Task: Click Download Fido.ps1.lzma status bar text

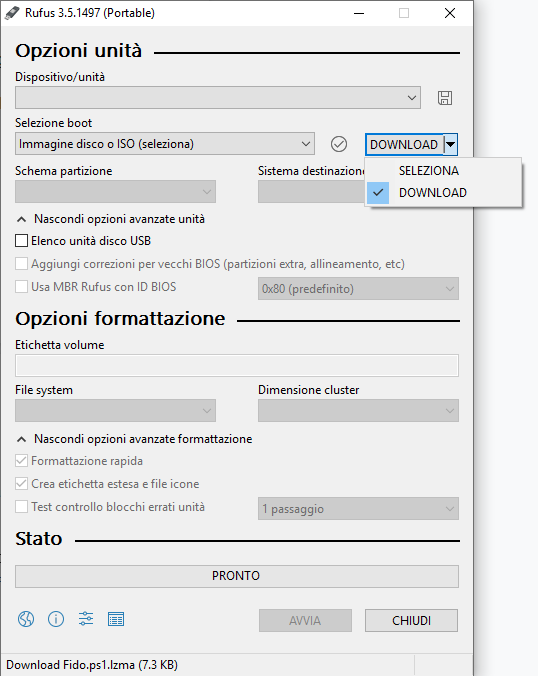Action: tap(92, 665)
